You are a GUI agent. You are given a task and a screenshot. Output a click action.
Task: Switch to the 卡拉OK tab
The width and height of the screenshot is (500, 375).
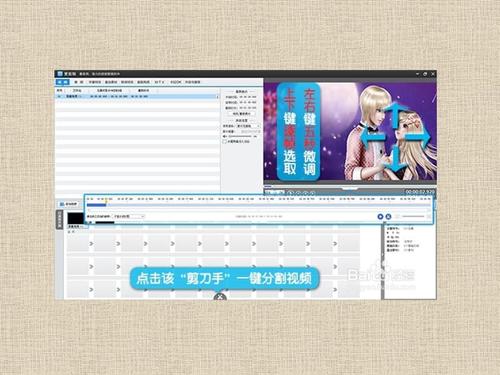click(x=176, y=82)
